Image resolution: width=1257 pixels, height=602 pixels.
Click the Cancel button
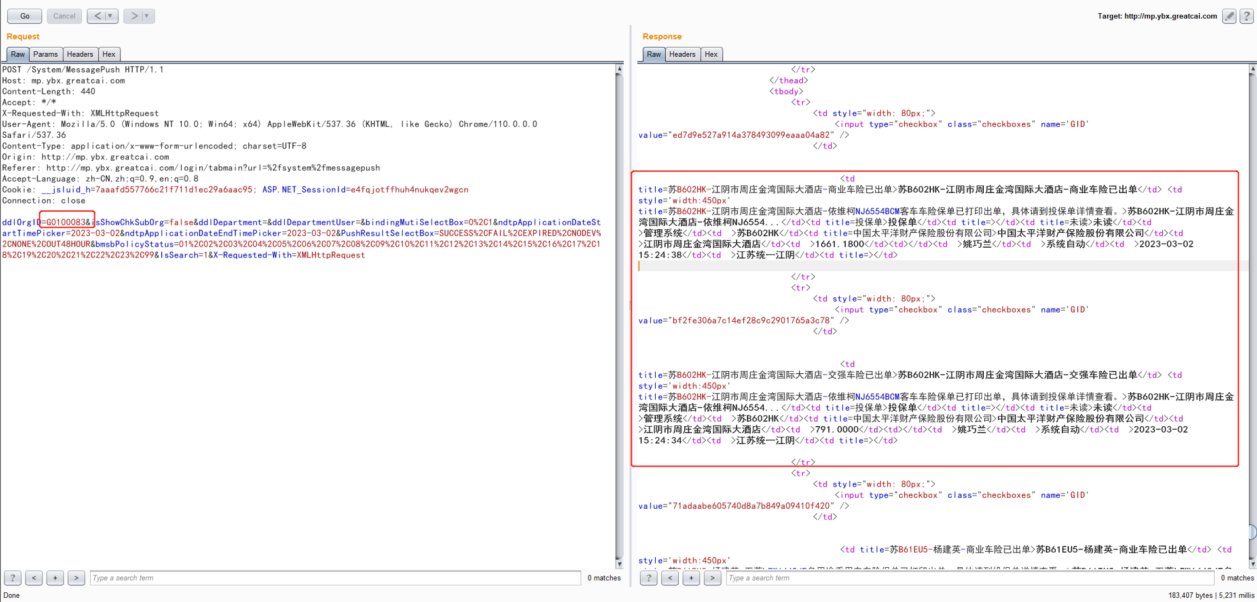pyautogui.click(x=63, y=16)
